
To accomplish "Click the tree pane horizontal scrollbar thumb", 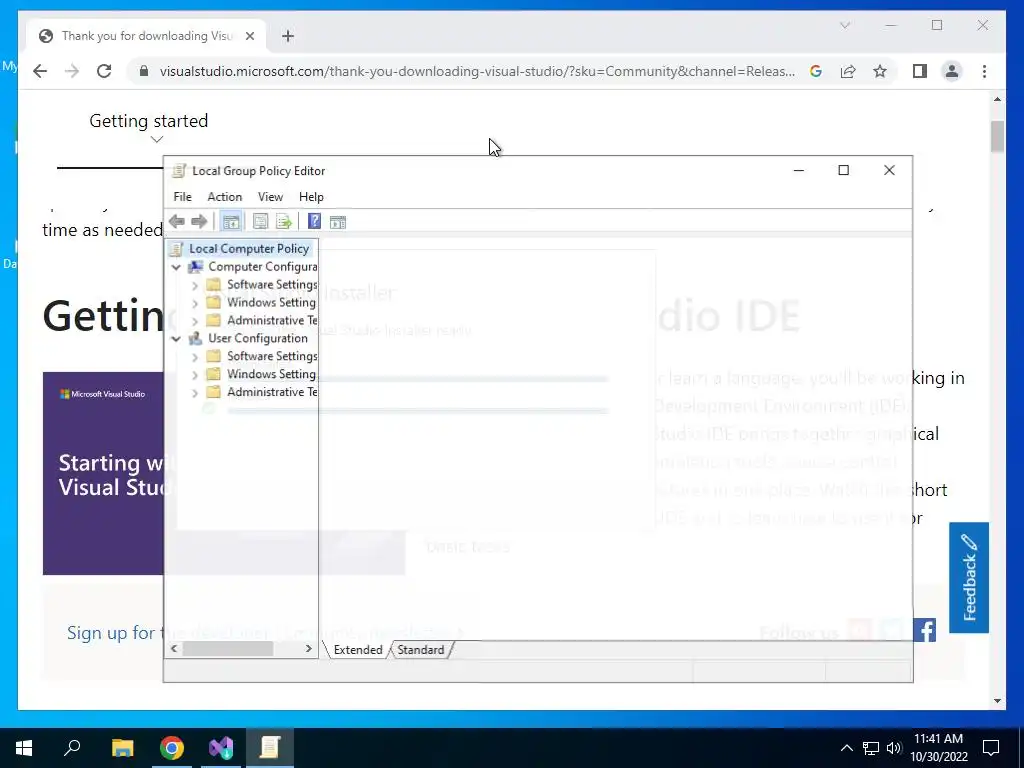I will pos(227,648).
